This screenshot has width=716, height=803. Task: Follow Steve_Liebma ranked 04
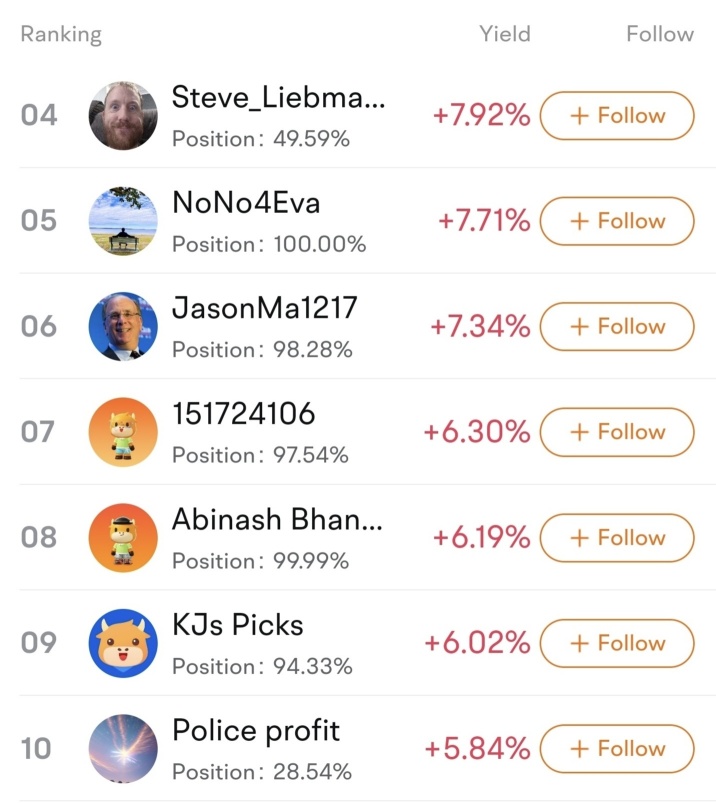tap(617, 116)
